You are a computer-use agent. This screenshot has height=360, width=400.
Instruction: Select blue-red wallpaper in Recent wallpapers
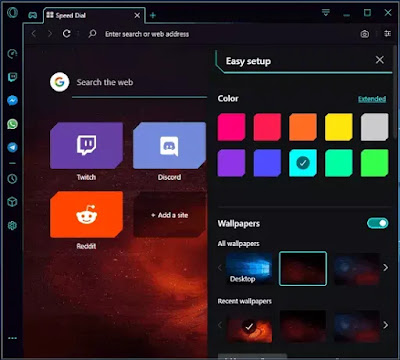pyautogui.click(x=357, y=327)
